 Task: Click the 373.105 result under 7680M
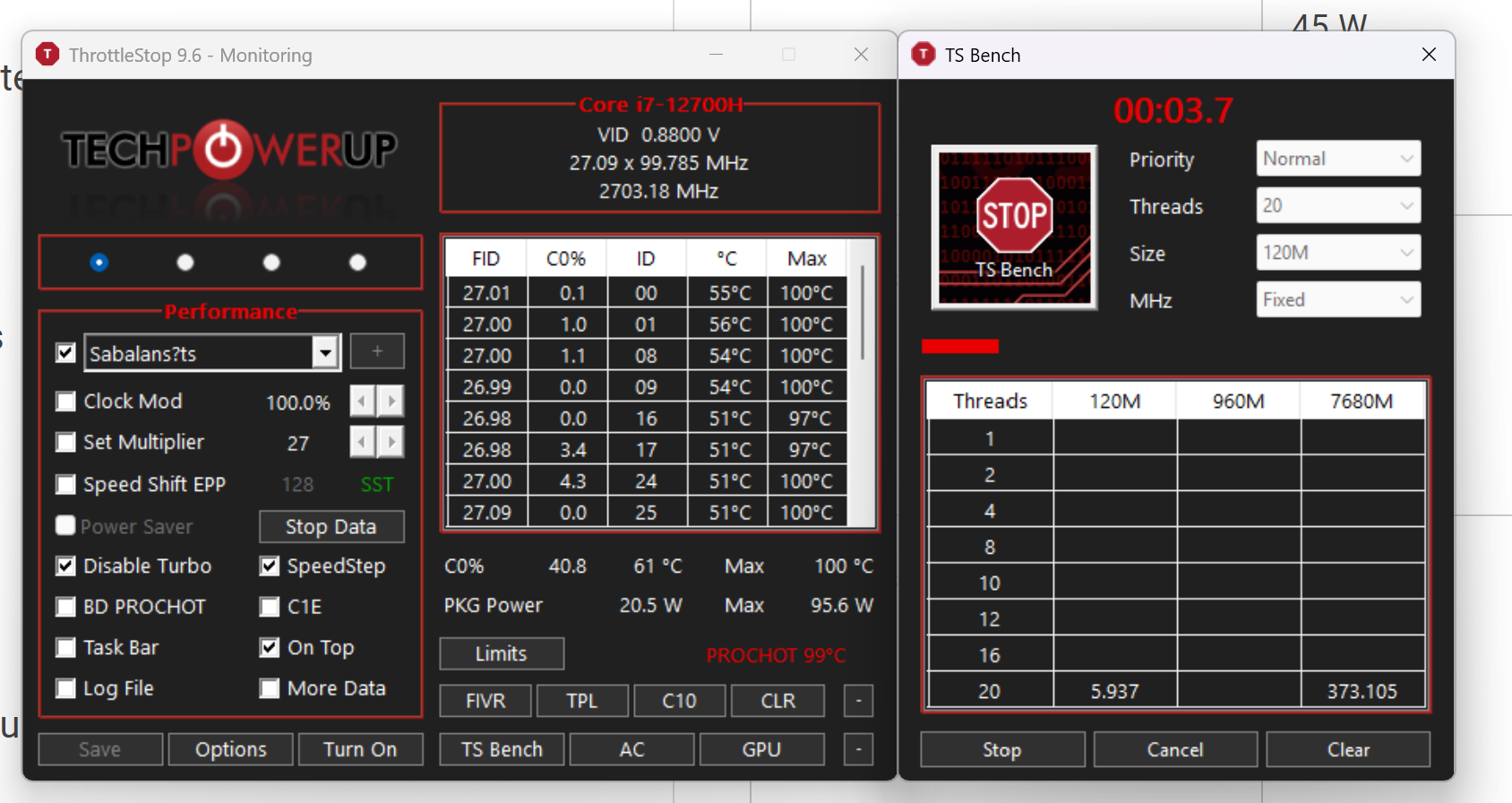(x=1362, y=691)
